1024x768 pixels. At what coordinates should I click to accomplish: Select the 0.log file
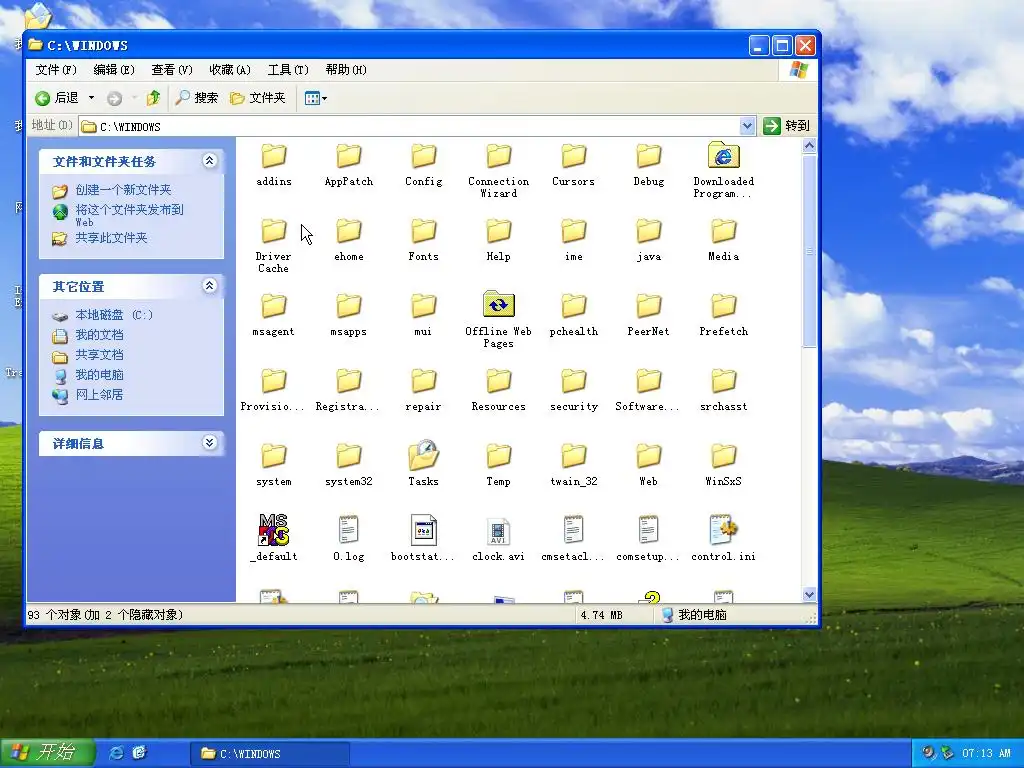click(349, 539)
